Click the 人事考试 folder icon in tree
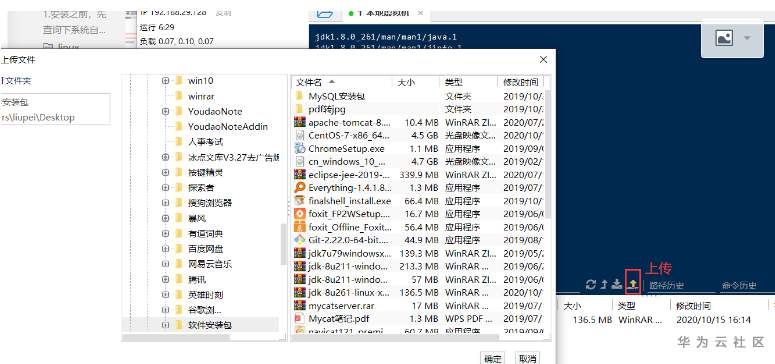Screen dimensions: 775x364 [179, 142]
